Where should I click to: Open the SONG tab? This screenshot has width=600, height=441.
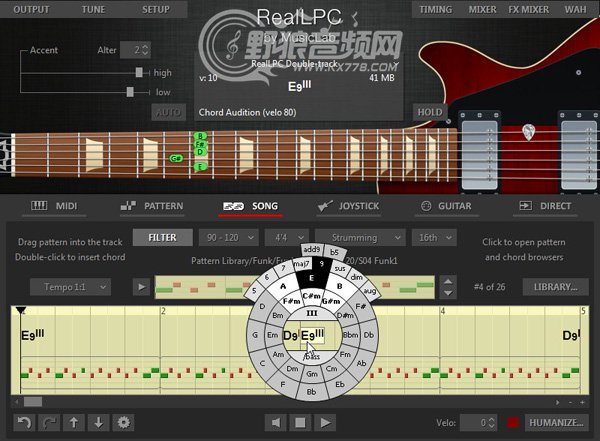click(251, 206)
